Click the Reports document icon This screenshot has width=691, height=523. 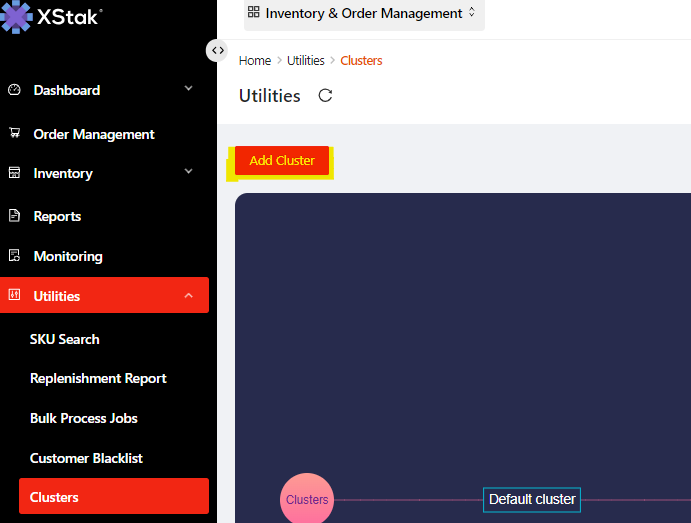coord(14,216)
